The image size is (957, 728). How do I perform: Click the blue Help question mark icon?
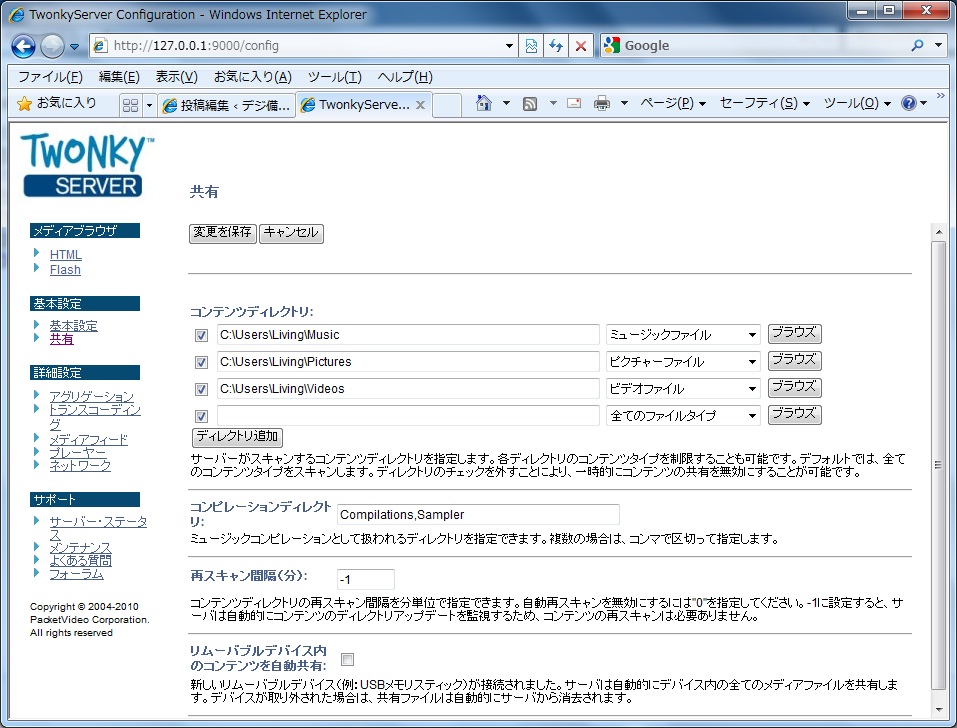click(x=908, y=103)
